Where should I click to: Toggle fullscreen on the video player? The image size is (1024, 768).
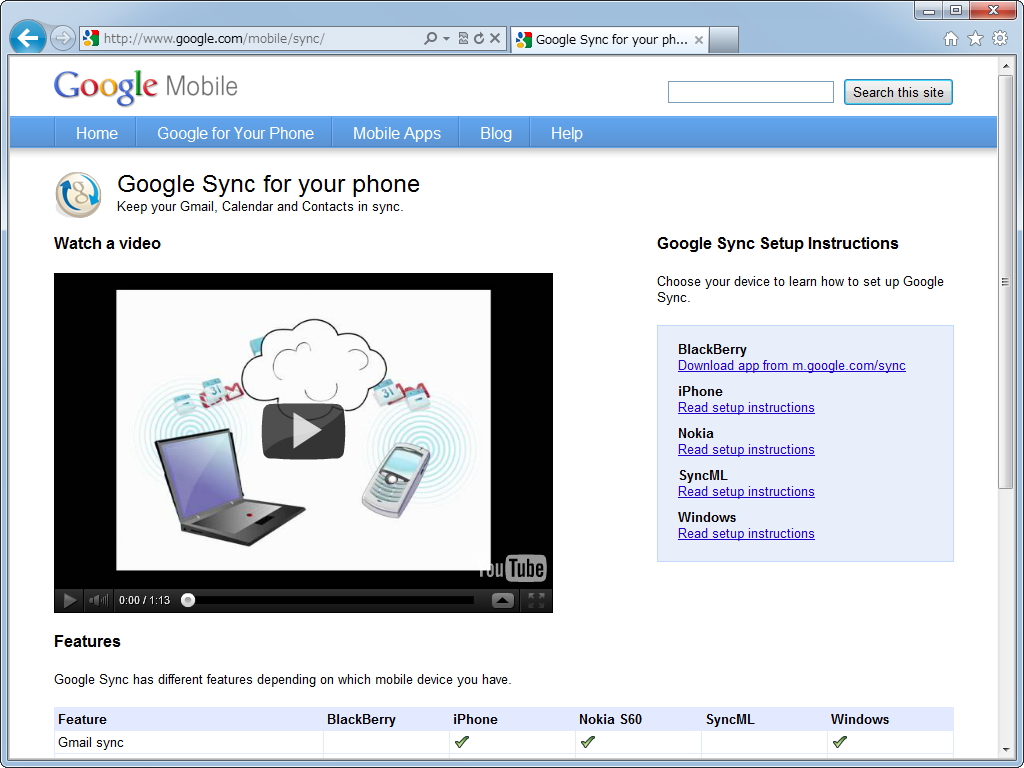click(x=536, y=600)
